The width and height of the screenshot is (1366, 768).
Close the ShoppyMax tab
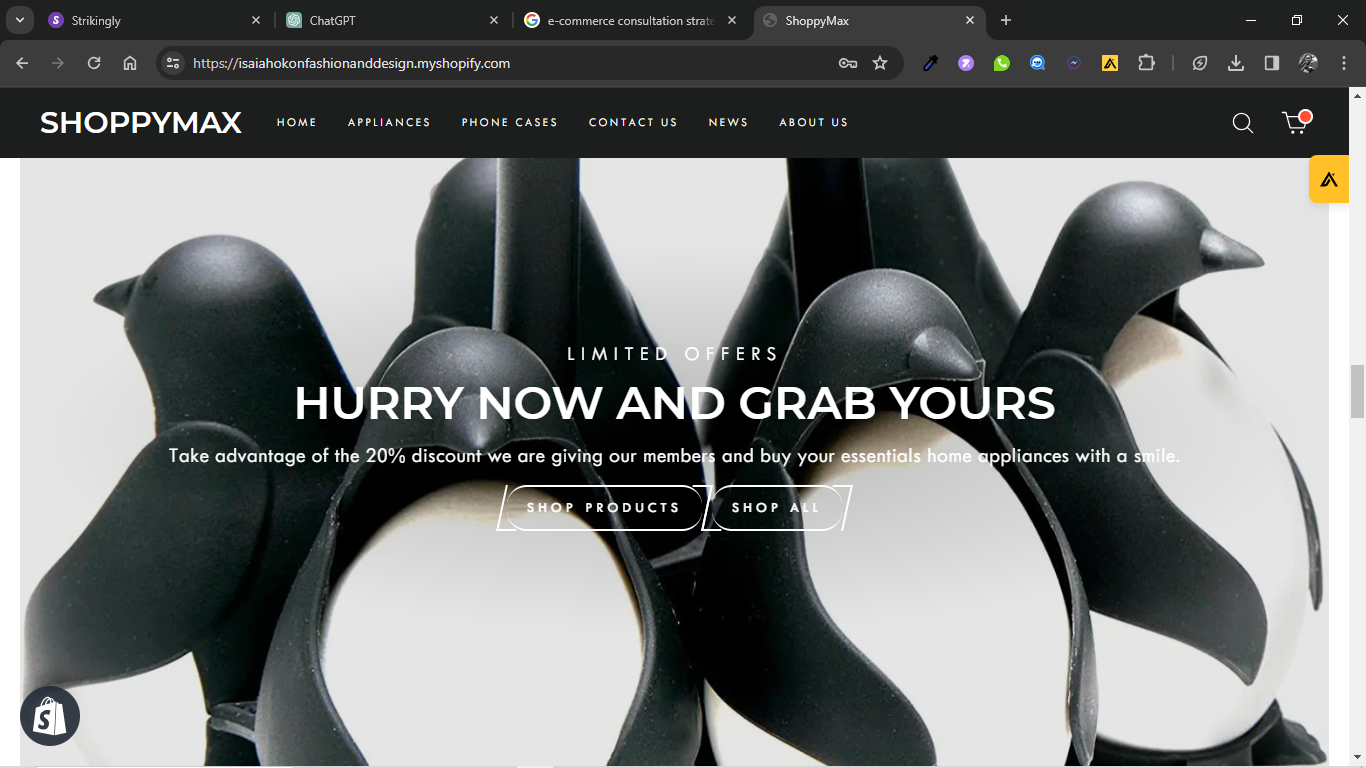tap(970, 20)
